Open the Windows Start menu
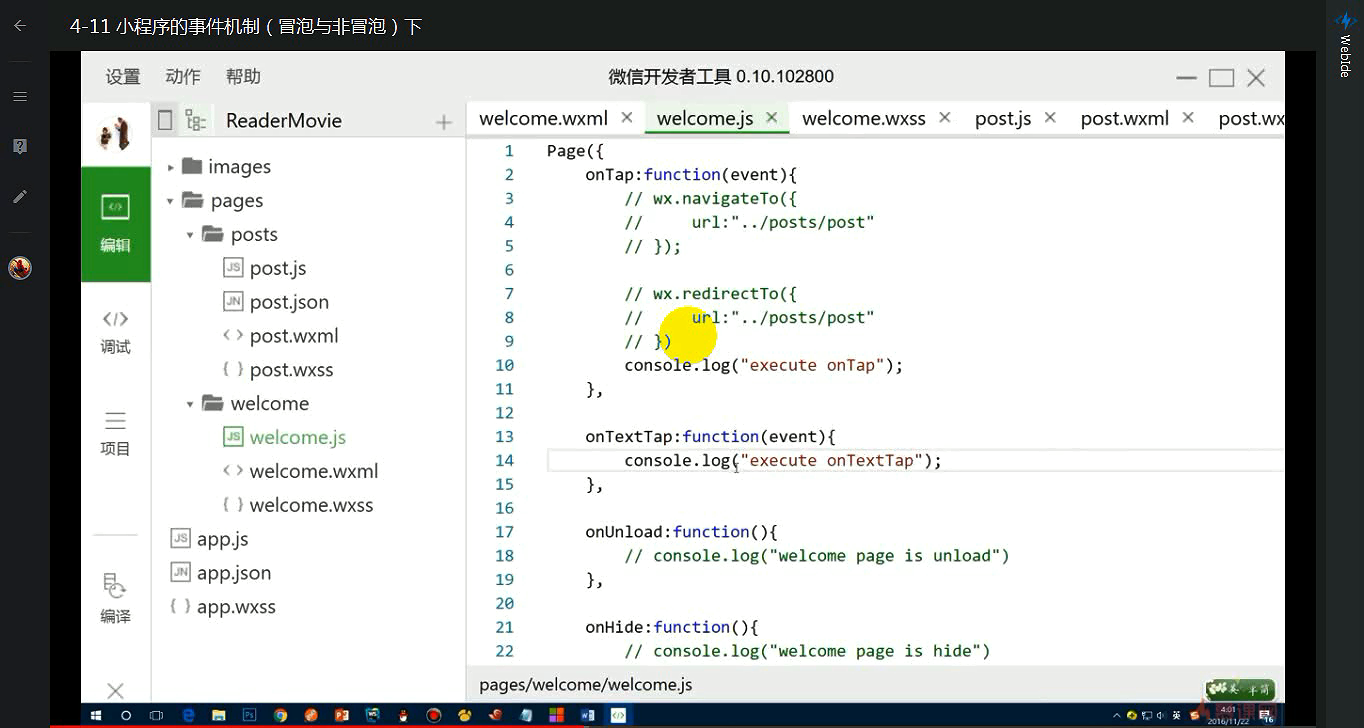The height and width of the screenshot is (728, 1364). [x=97, y=715]
